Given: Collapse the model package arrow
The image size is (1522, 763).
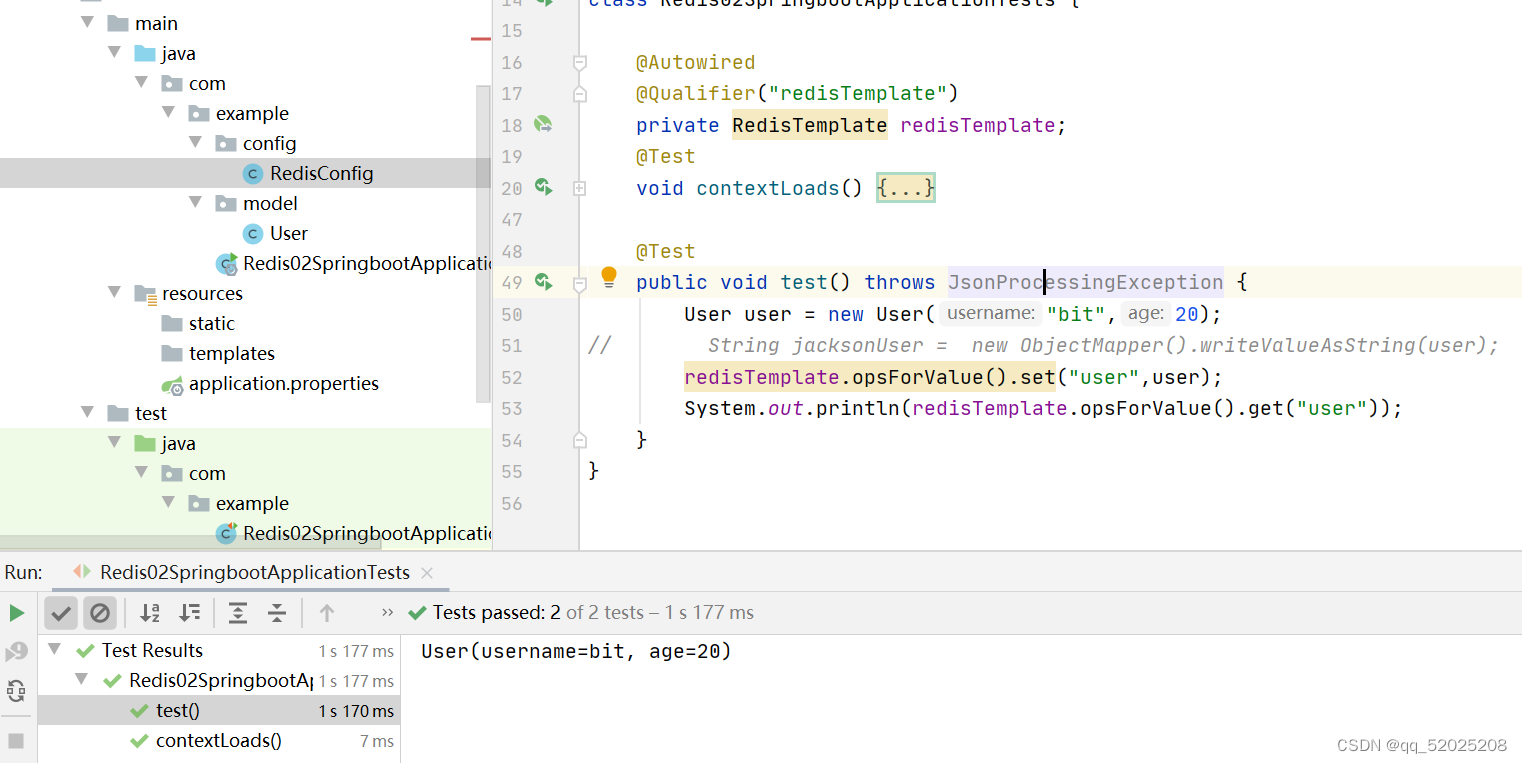Looking at the screenshot, I should (x=195, y=203).
